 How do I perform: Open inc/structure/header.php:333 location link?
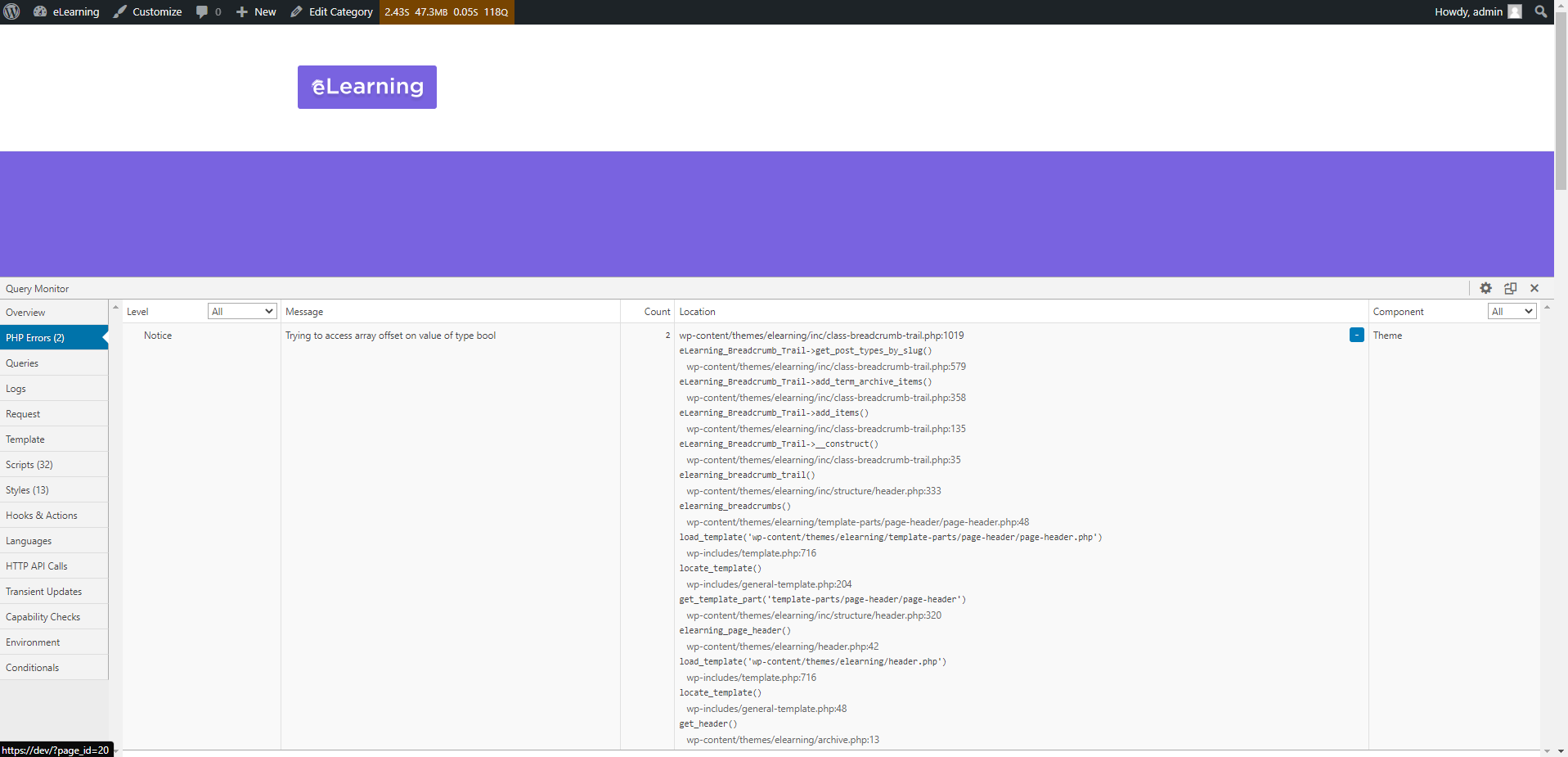[814, 491]
